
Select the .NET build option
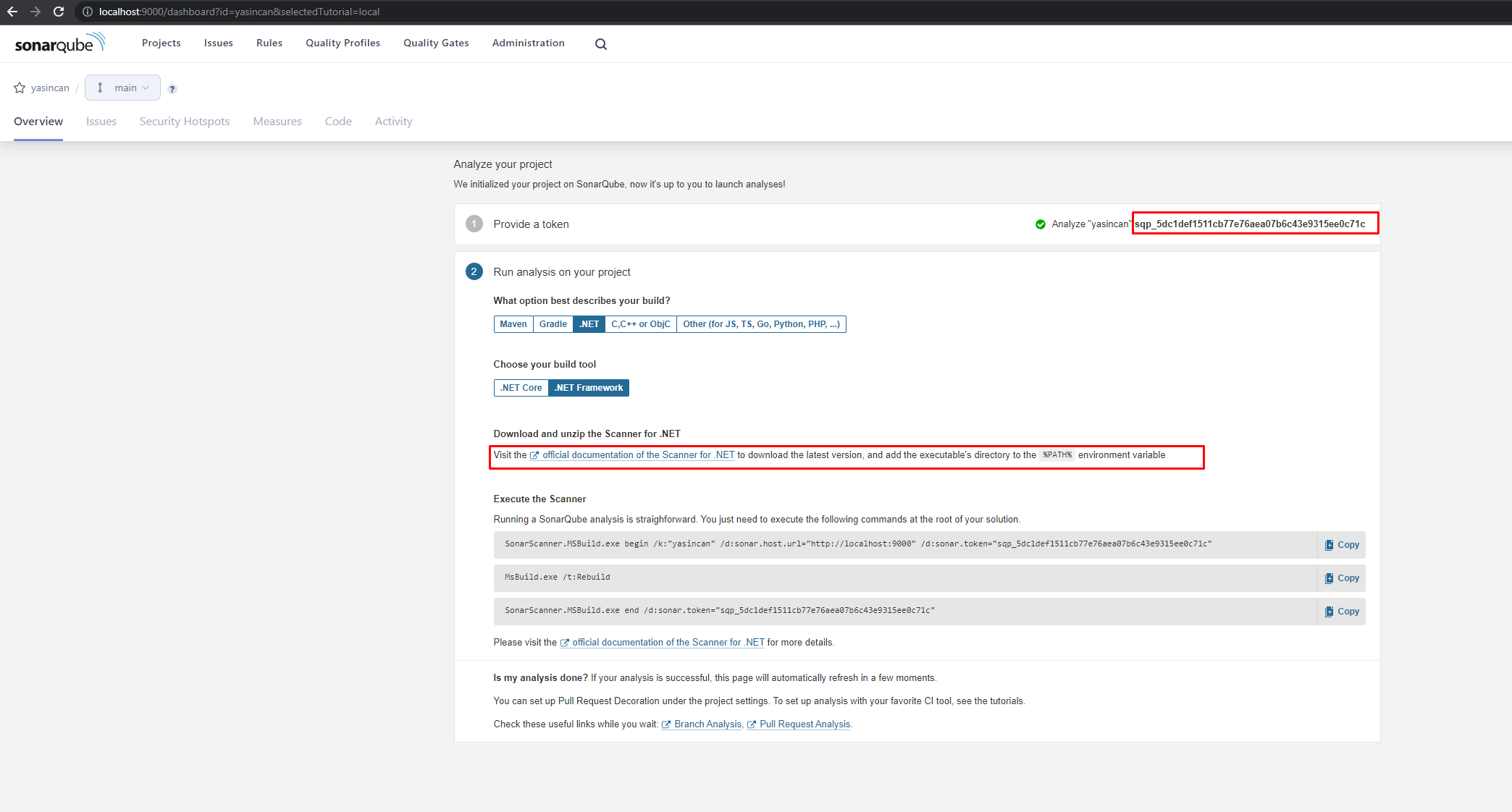[589, 324]
